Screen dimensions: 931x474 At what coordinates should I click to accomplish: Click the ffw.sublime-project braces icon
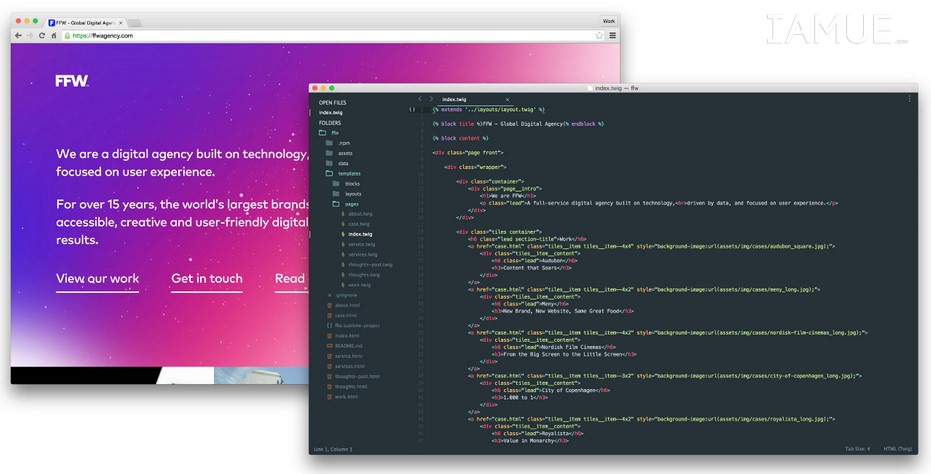pyautogui.click(x=330, y=326)
